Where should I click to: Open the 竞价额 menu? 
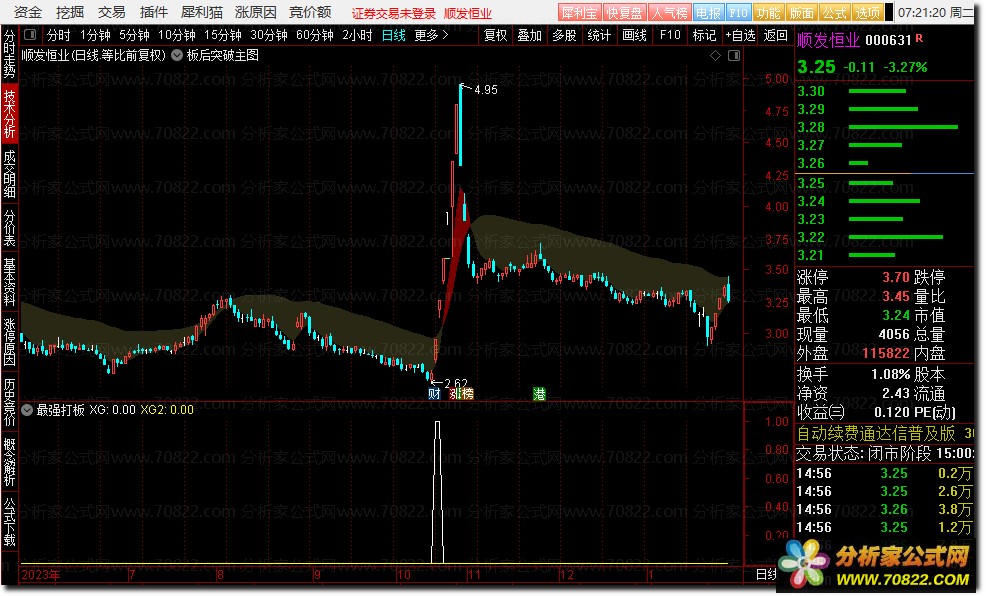point(310,12)
